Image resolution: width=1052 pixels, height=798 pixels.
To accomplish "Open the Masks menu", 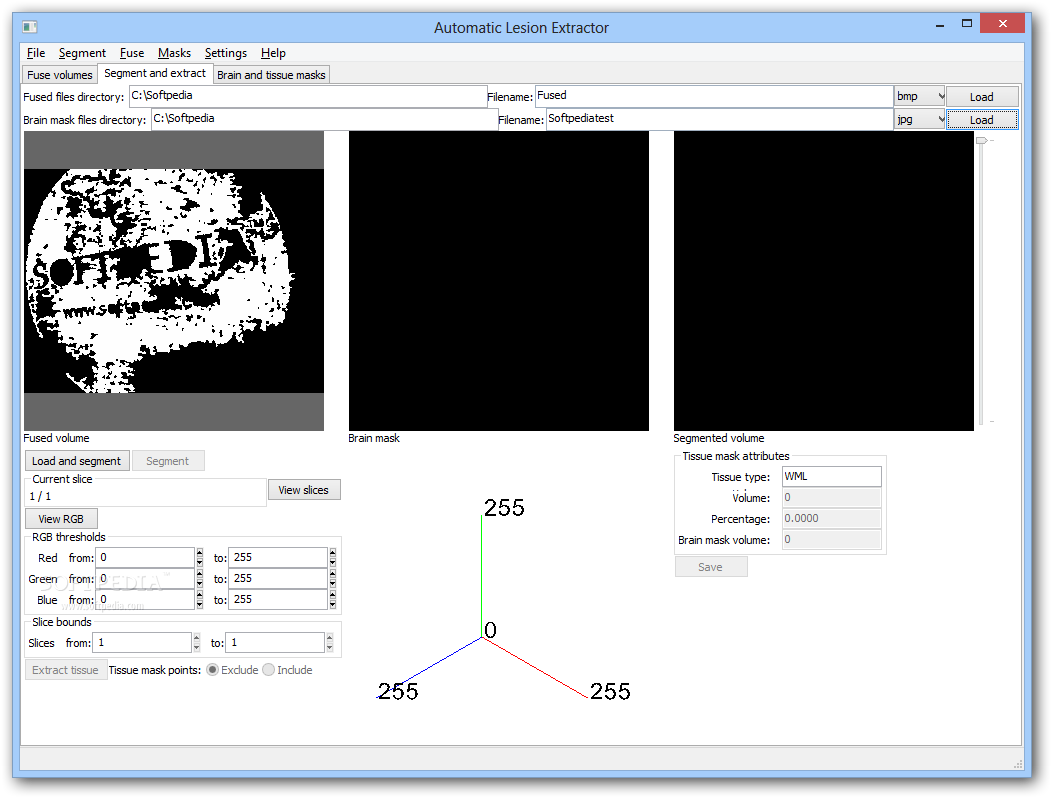I will point(174,53).
